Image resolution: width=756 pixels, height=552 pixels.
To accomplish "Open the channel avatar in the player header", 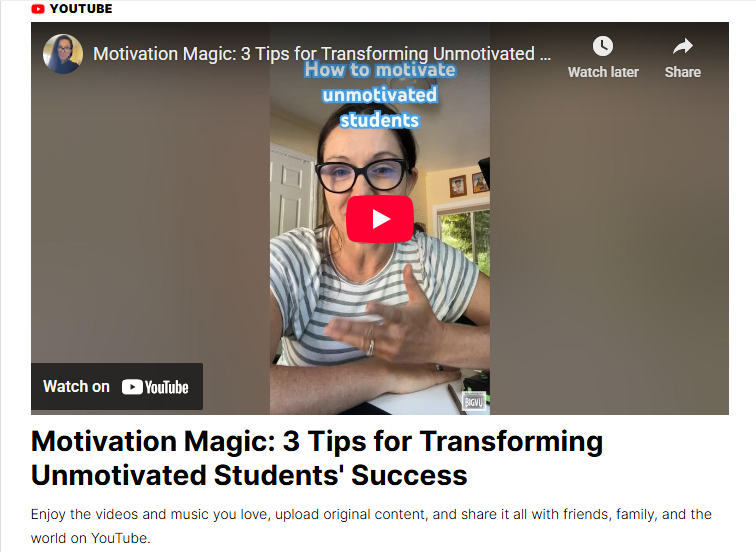I will (63, 54).
